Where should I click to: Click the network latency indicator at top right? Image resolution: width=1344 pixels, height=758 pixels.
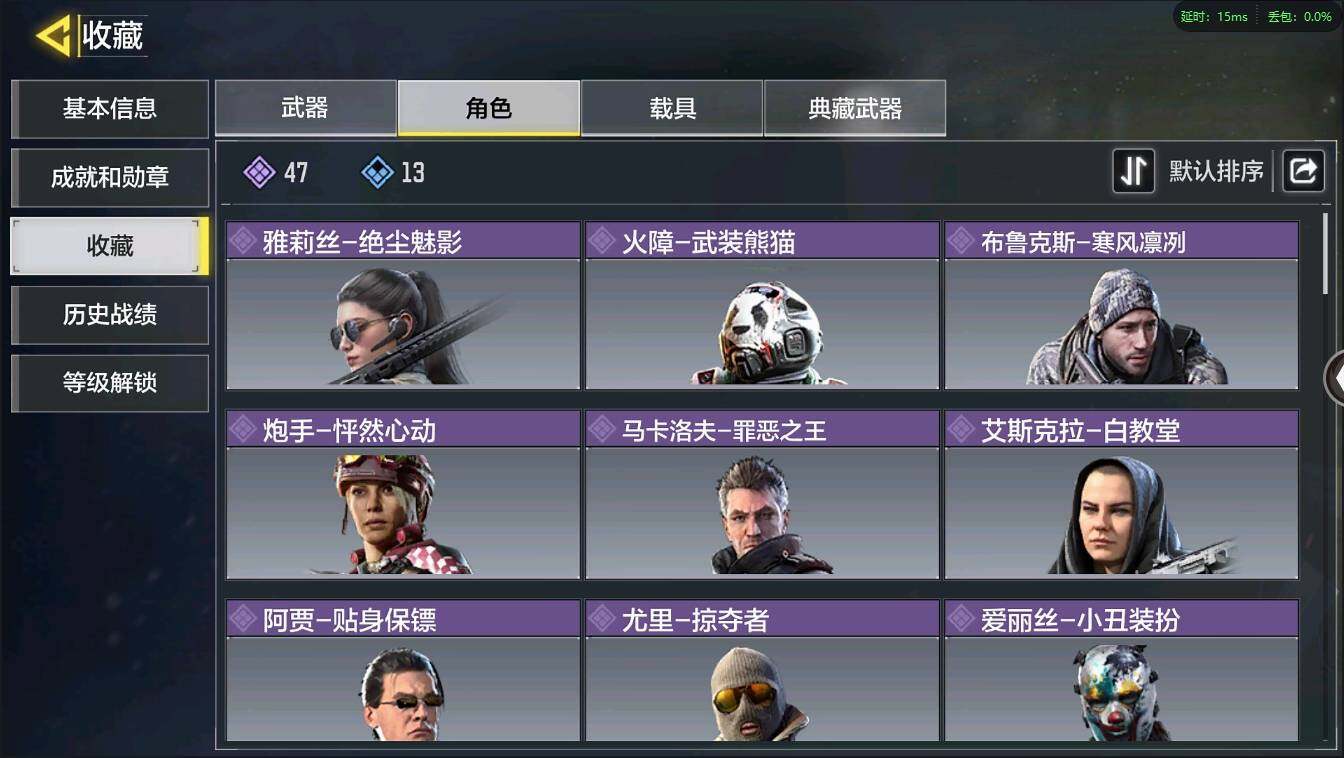click(1214, 16)
